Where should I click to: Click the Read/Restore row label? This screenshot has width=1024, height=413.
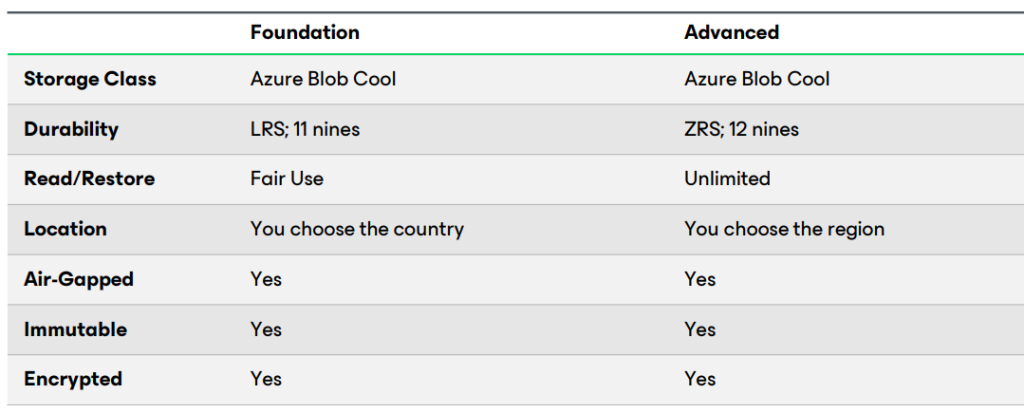coord(89,179)
